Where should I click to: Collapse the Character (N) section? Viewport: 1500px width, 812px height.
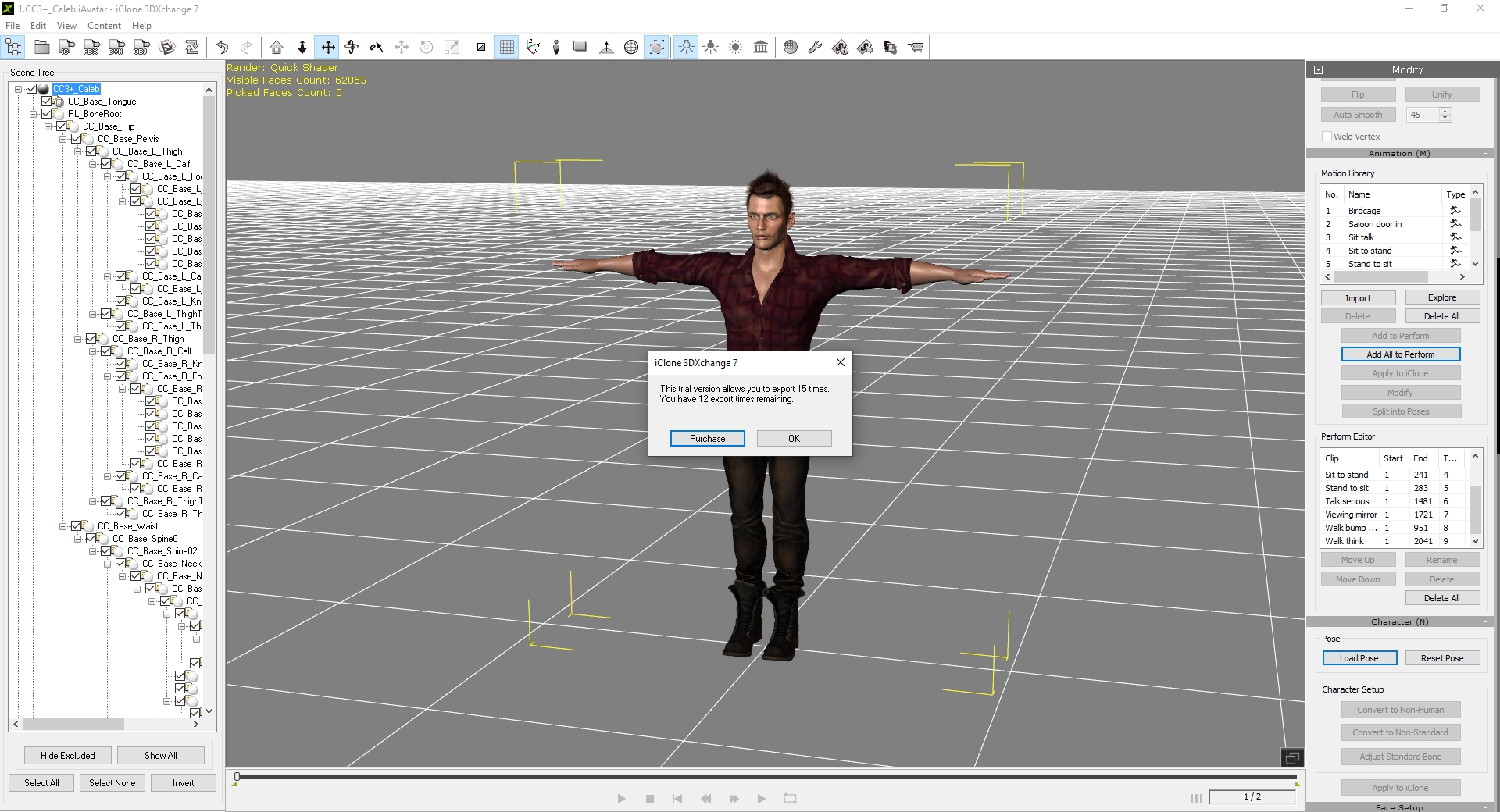click(x=1484, y=622)
